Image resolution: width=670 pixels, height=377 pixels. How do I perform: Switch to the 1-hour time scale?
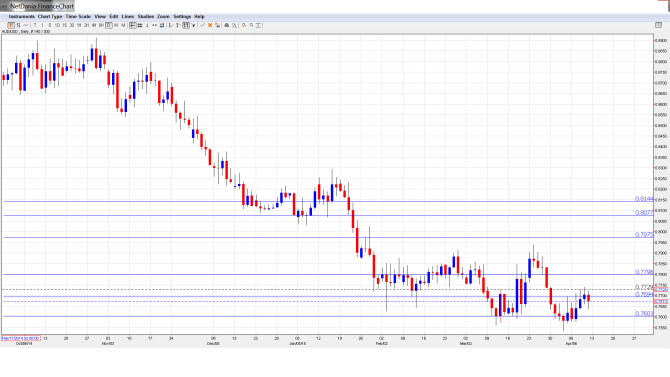coord(79,26)
